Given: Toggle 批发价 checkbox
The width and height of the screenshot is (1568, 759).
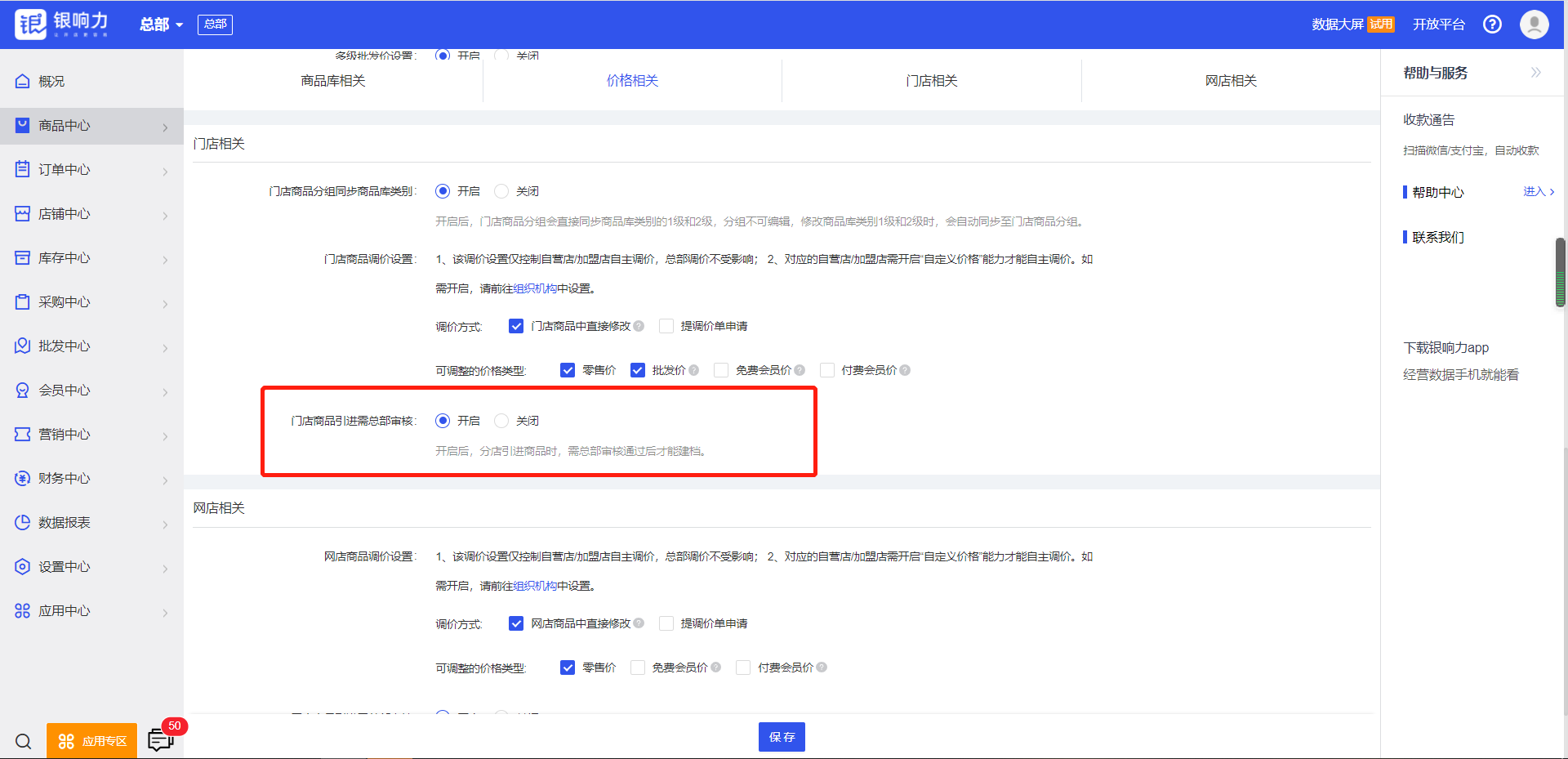Looking at the screenshot, I should coord(638,370).
